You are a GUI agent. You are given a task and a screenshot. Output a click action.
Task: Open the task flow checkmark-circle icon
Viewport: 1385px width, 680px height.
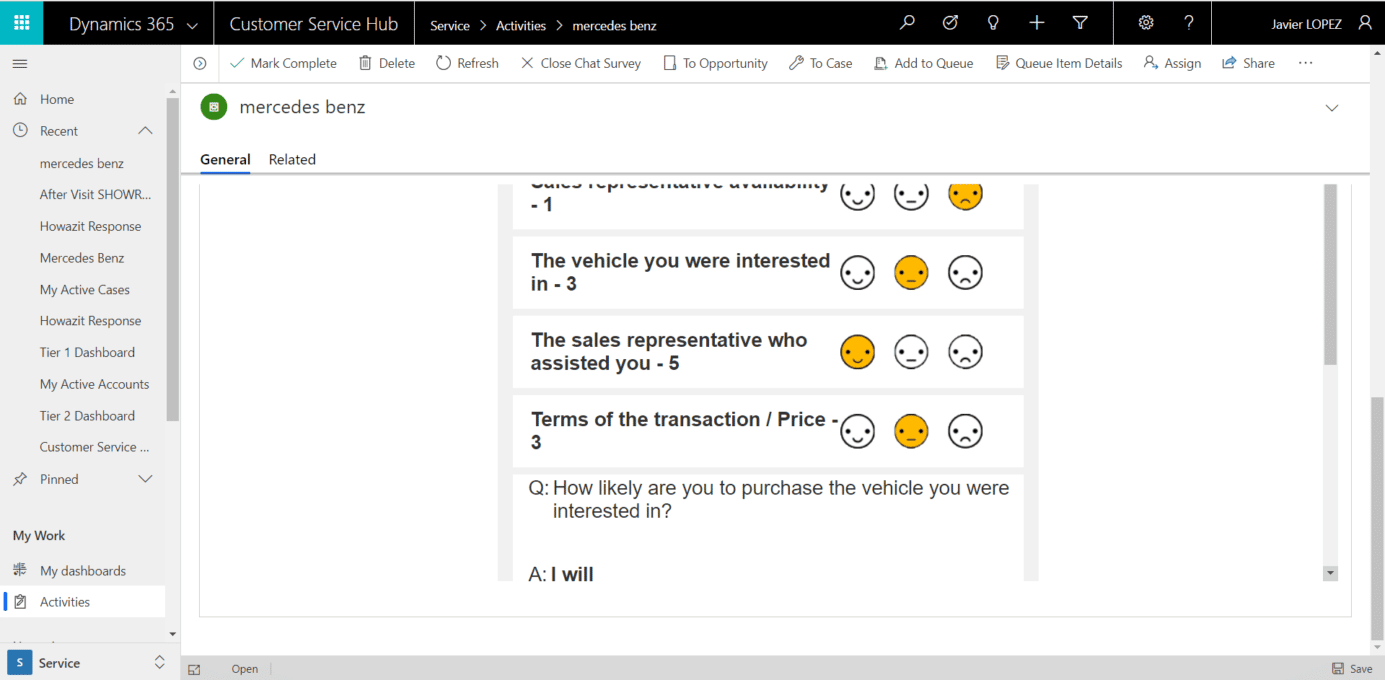click(950, 23)
